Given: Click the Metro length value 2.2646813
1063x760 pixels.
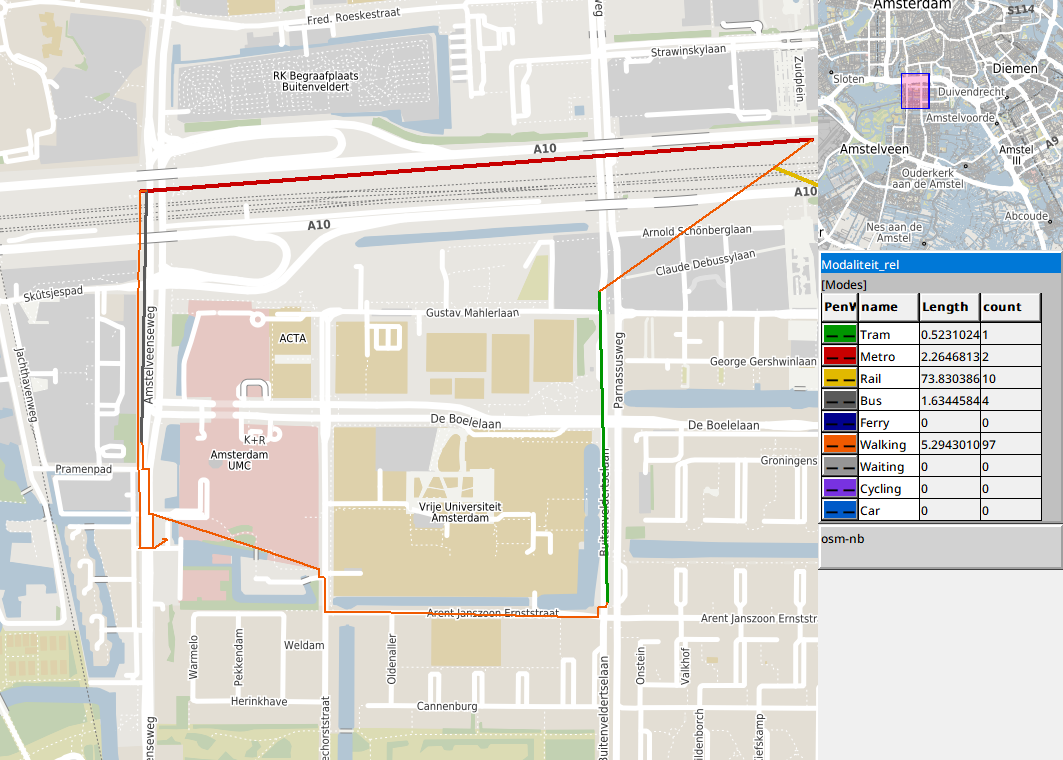Looking at the screenshot, I should [950, 357].
